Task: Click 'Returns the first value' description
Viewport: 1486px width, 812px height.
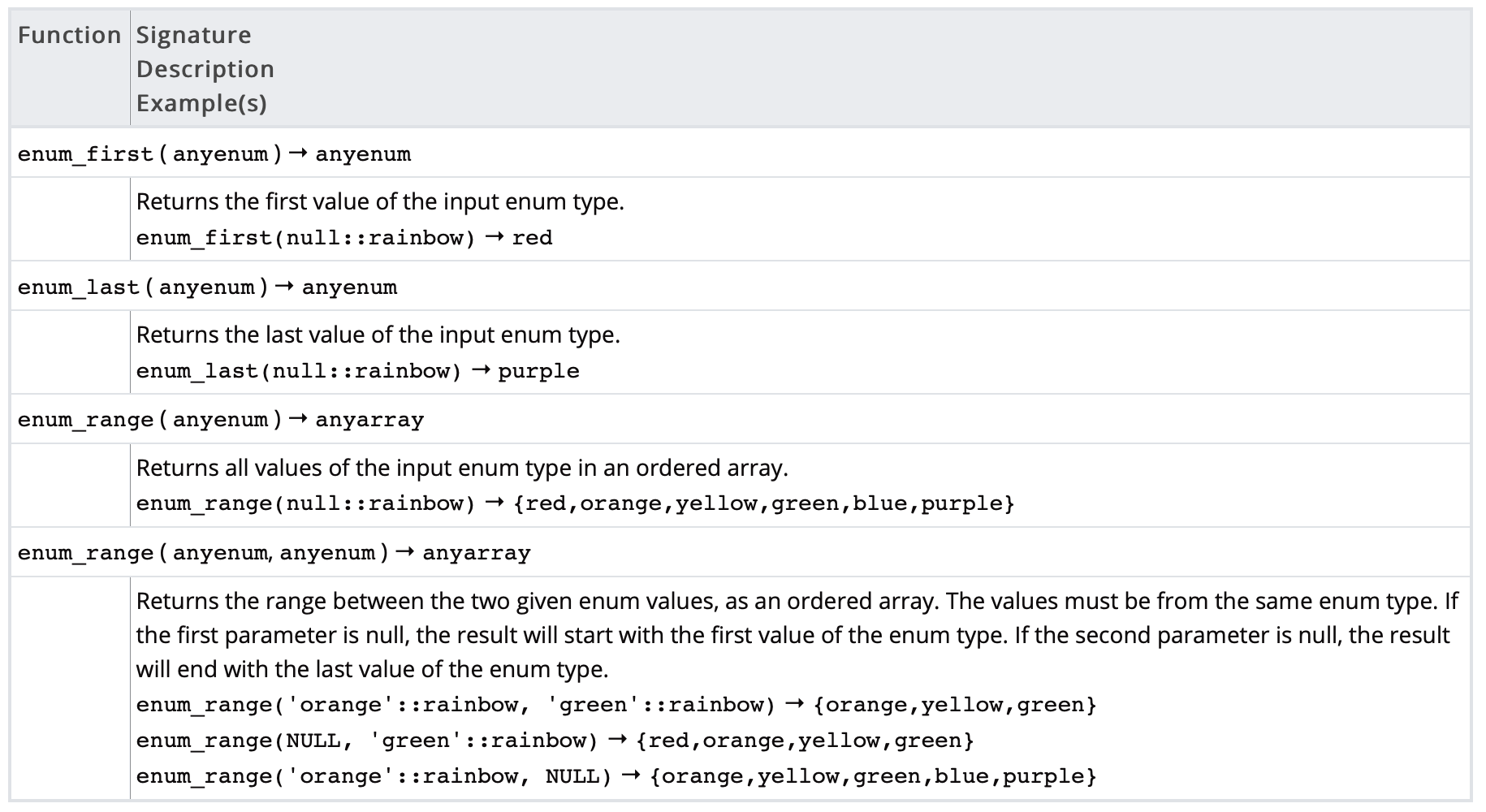Action: pyautogui.click(x=380, y=201)
